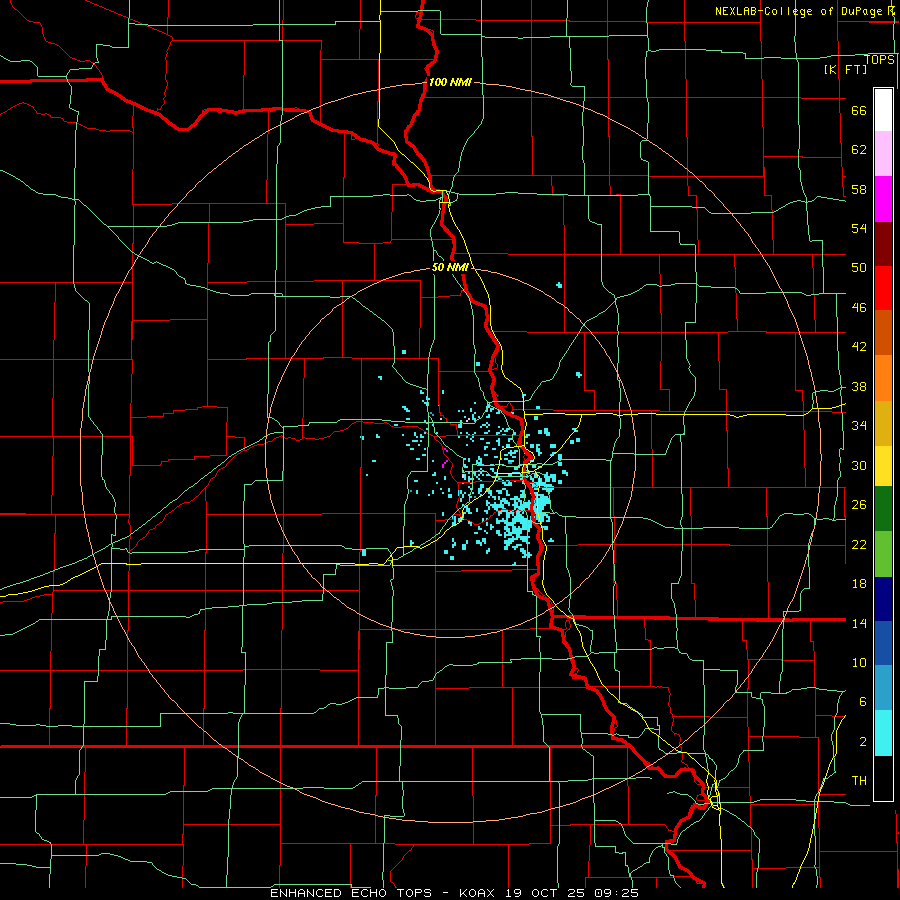Click the bright orange legend swatch
Viewport: 900px width, 900px height.
tap(883, 378)
